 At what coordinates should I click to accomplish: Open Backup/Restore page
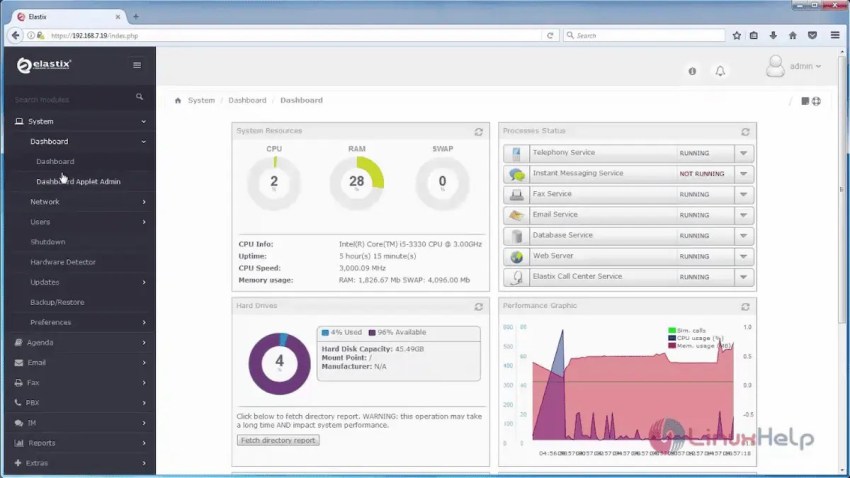57,302
